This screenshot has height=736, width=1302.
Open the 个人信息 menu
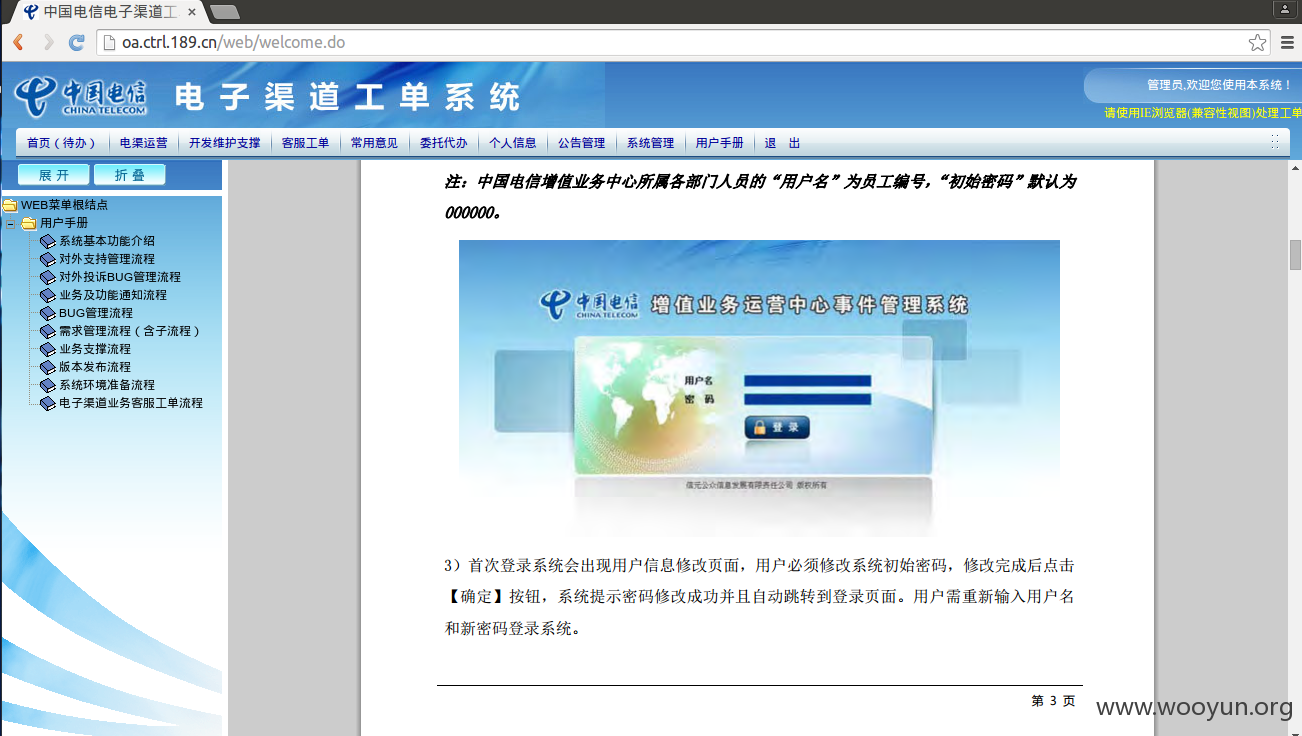point(512,143)
